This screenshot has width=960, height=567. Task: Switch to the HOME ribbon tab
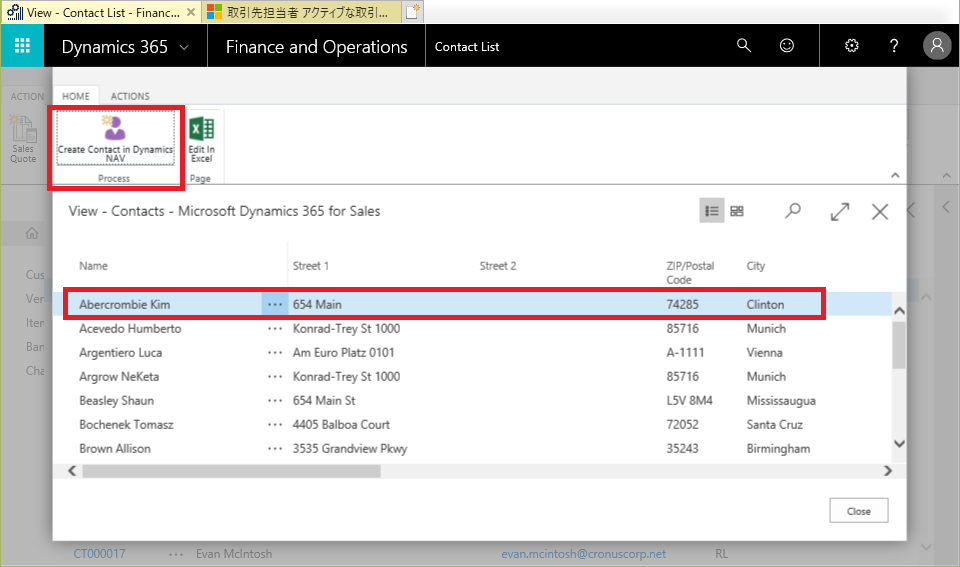coord(76,96)
